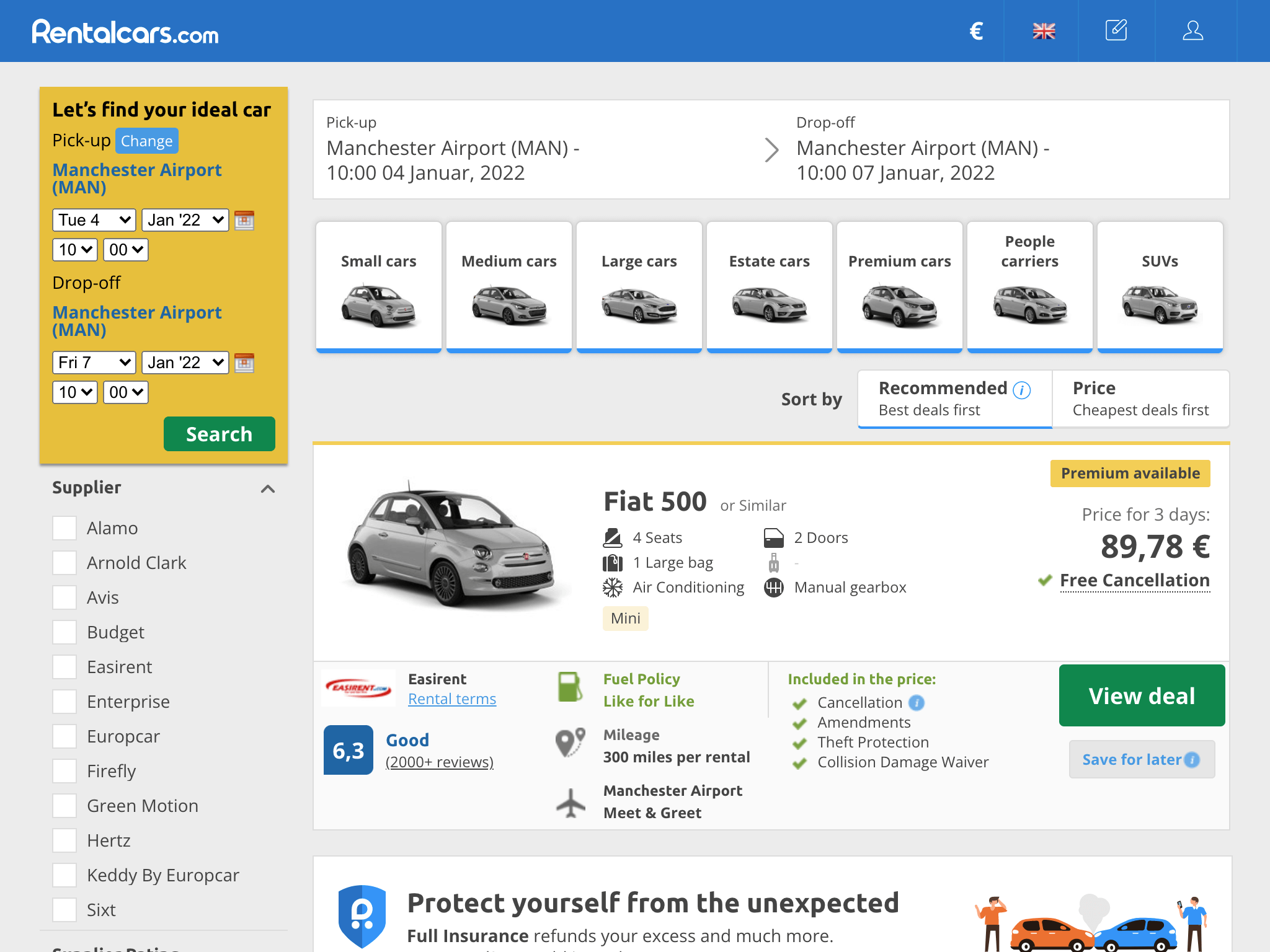Click the Manual gearbox icon
Image resolution: width=1270 pixels, height=952 pixels.
774,588
